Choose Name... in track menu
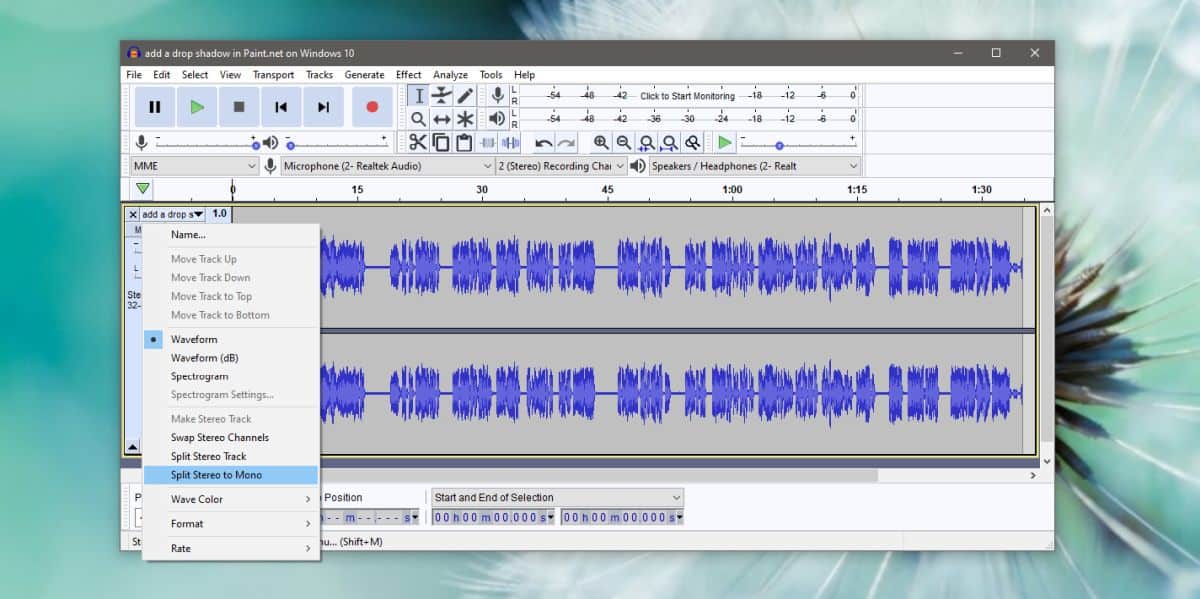1200x599 pixels. click(231, 235)
